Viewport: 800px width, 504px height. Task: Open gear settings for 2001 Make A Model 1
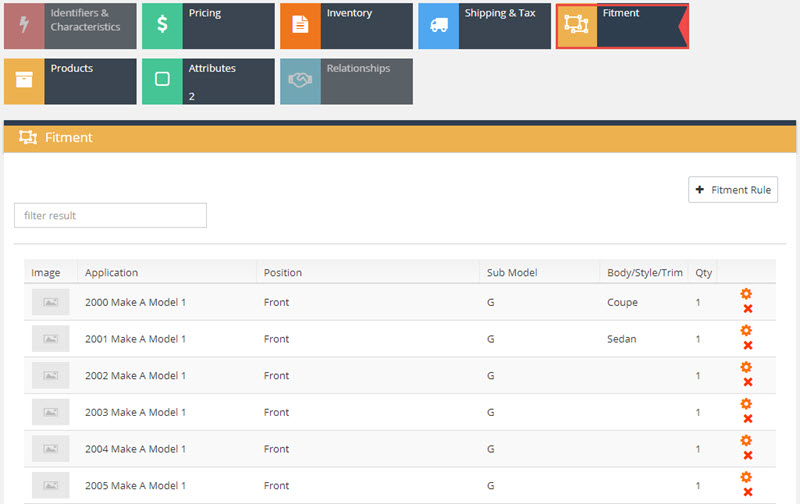(x=746, y=331)
